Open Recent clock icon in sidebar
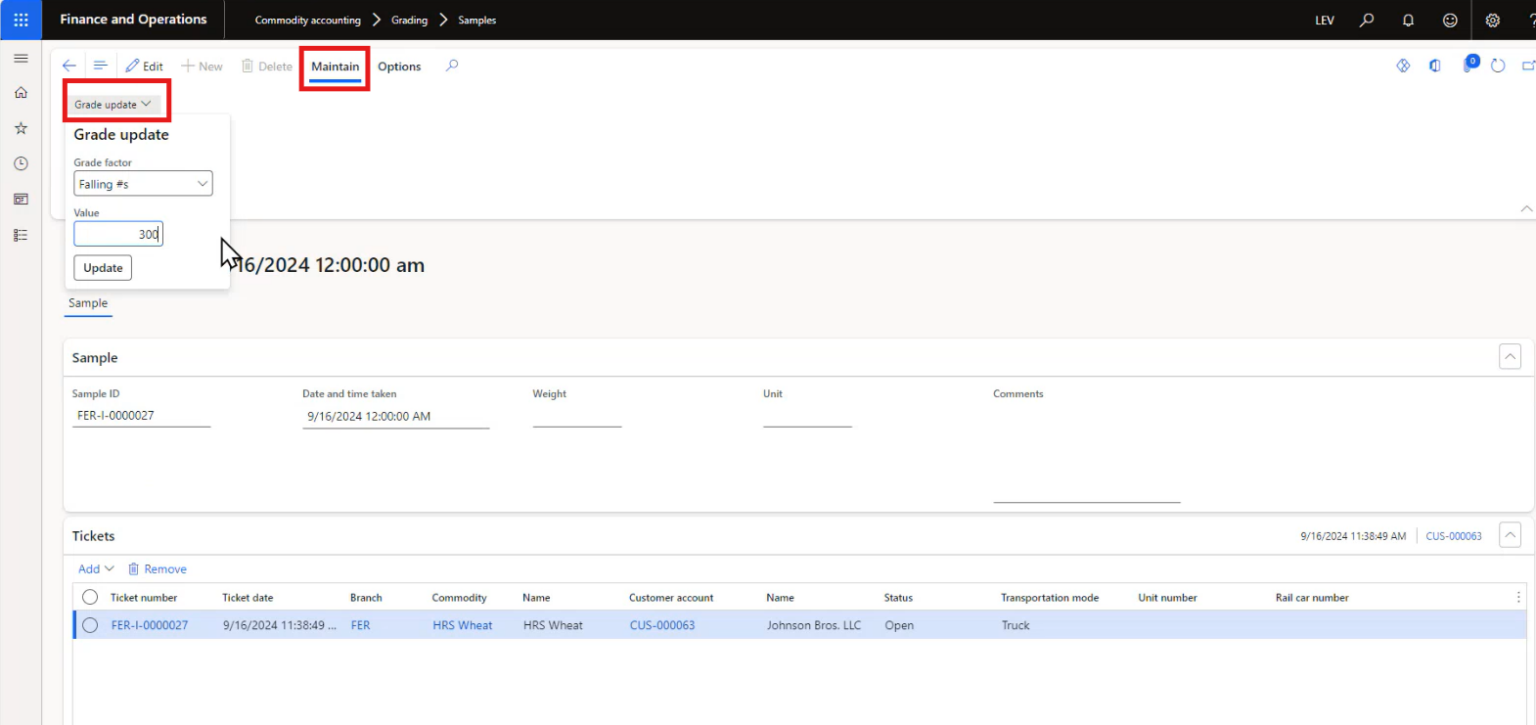The width and height of the screenshot is (1536, 725). pyautogui.click(x=20, y=164)
